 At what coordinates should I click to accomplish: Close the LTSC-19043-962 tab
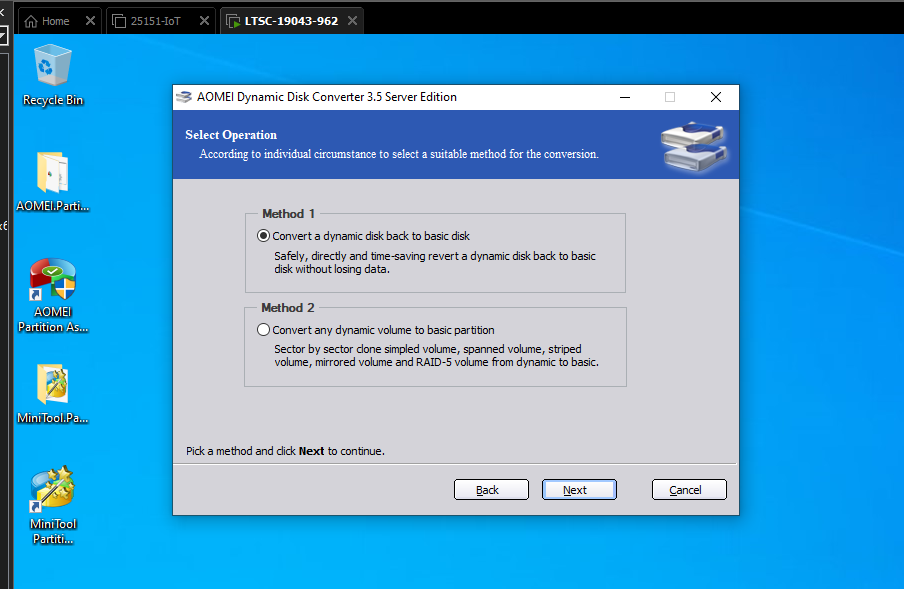tap(352, 21)
